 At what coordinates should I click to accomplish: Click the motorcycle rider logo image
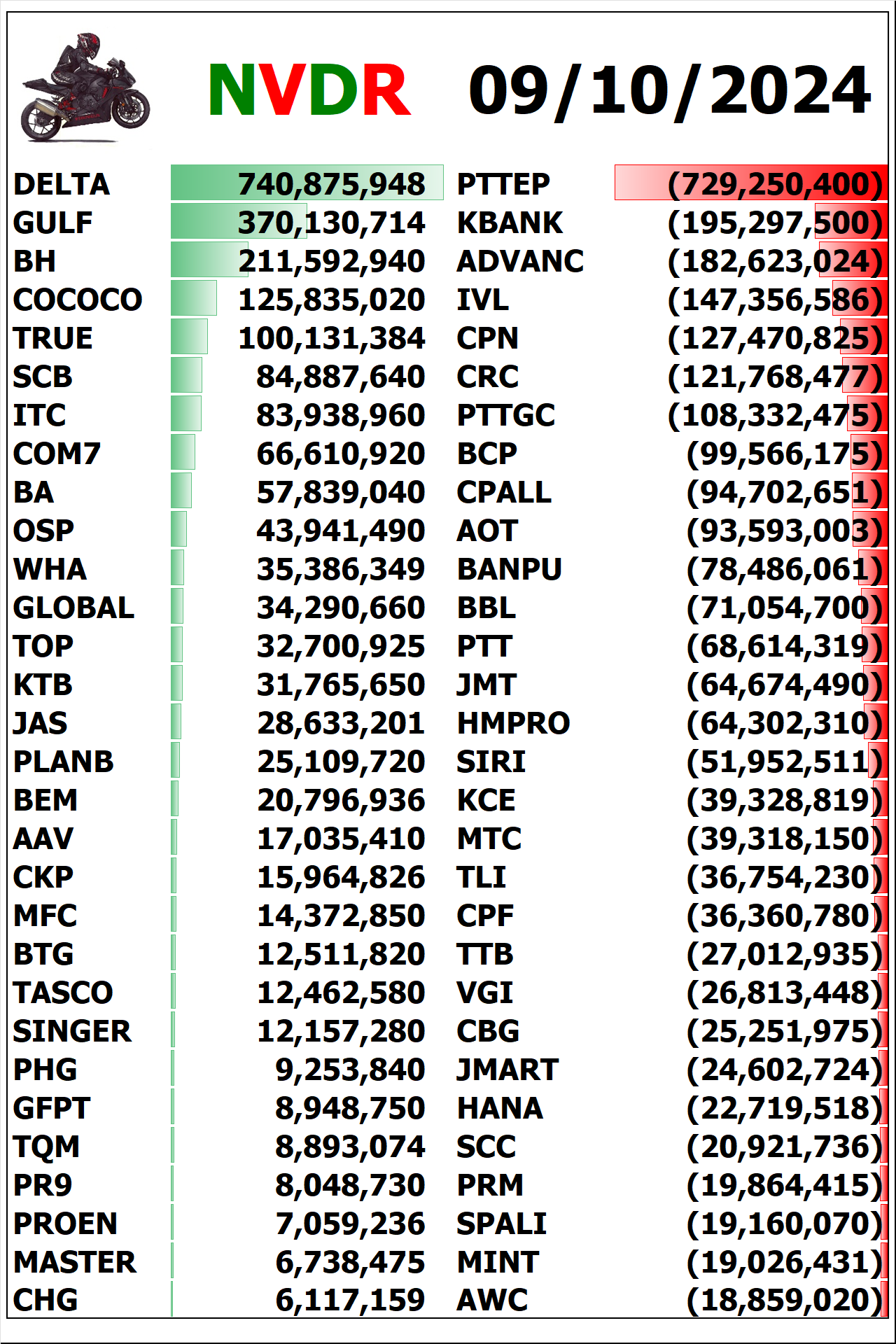click(x=85, y=87)
